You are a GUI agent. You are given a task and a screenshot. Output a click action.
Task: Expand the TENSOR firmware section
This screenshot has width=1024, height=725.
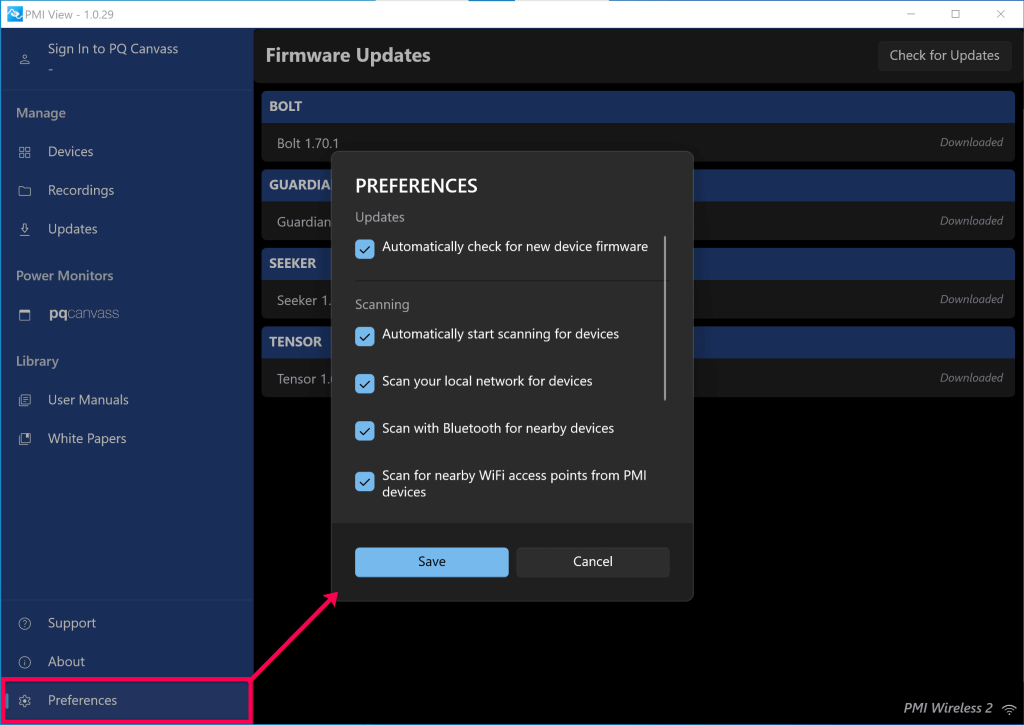[x=296, y=341]
